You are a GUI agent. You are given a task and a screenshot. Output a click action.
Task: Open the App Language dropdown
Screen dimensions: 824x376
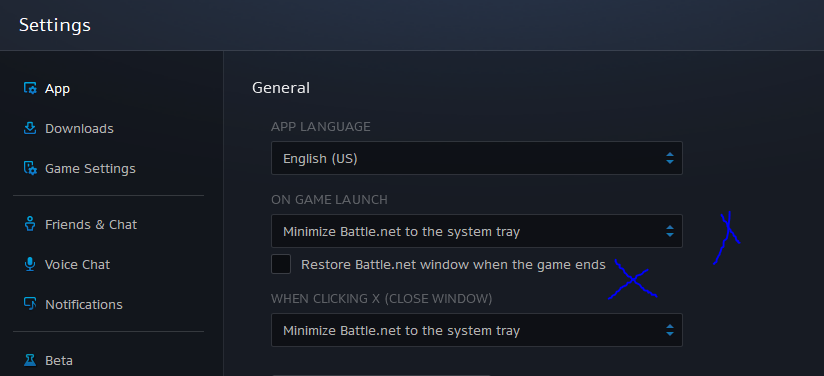pyautogui.click(x=477, y=158)
